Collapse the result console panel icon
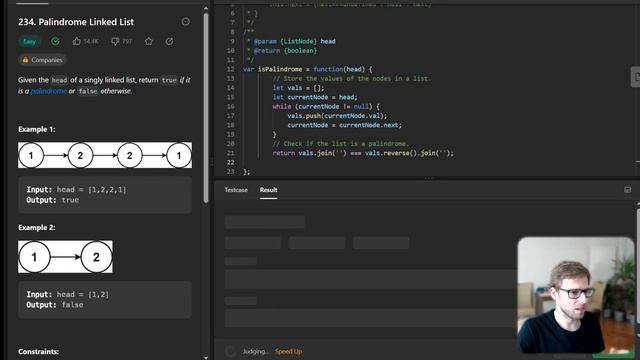Screen dimensions: 640x360 627,190
